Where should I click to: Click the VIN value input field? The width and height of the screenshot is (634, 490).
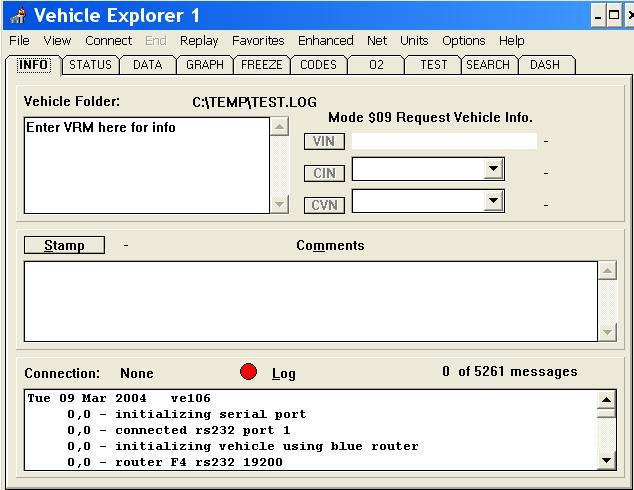pos(444,141)
